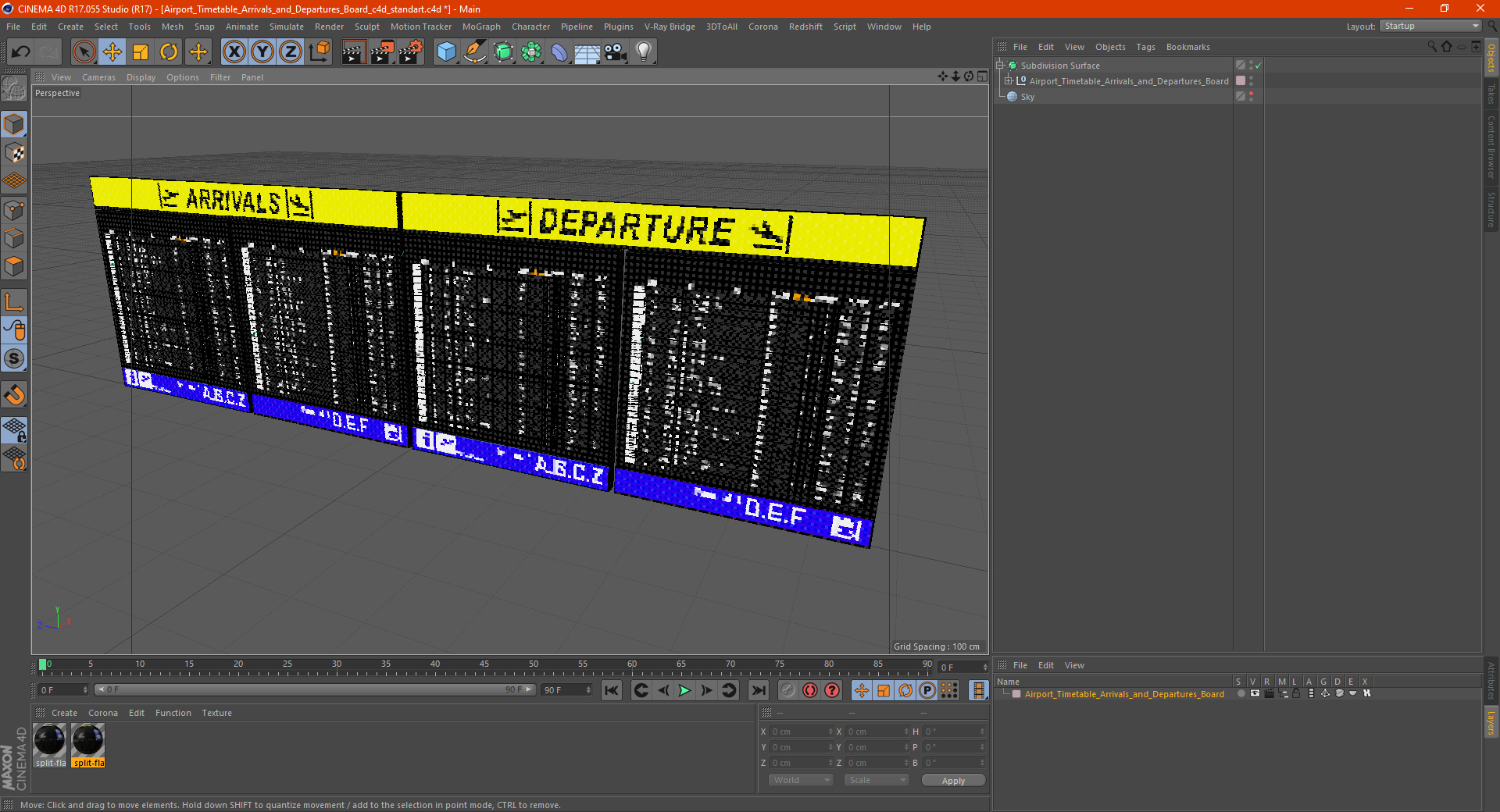Collapse the Subdivision Surface tree item
1500x812 pixels.
(1000, 66)
